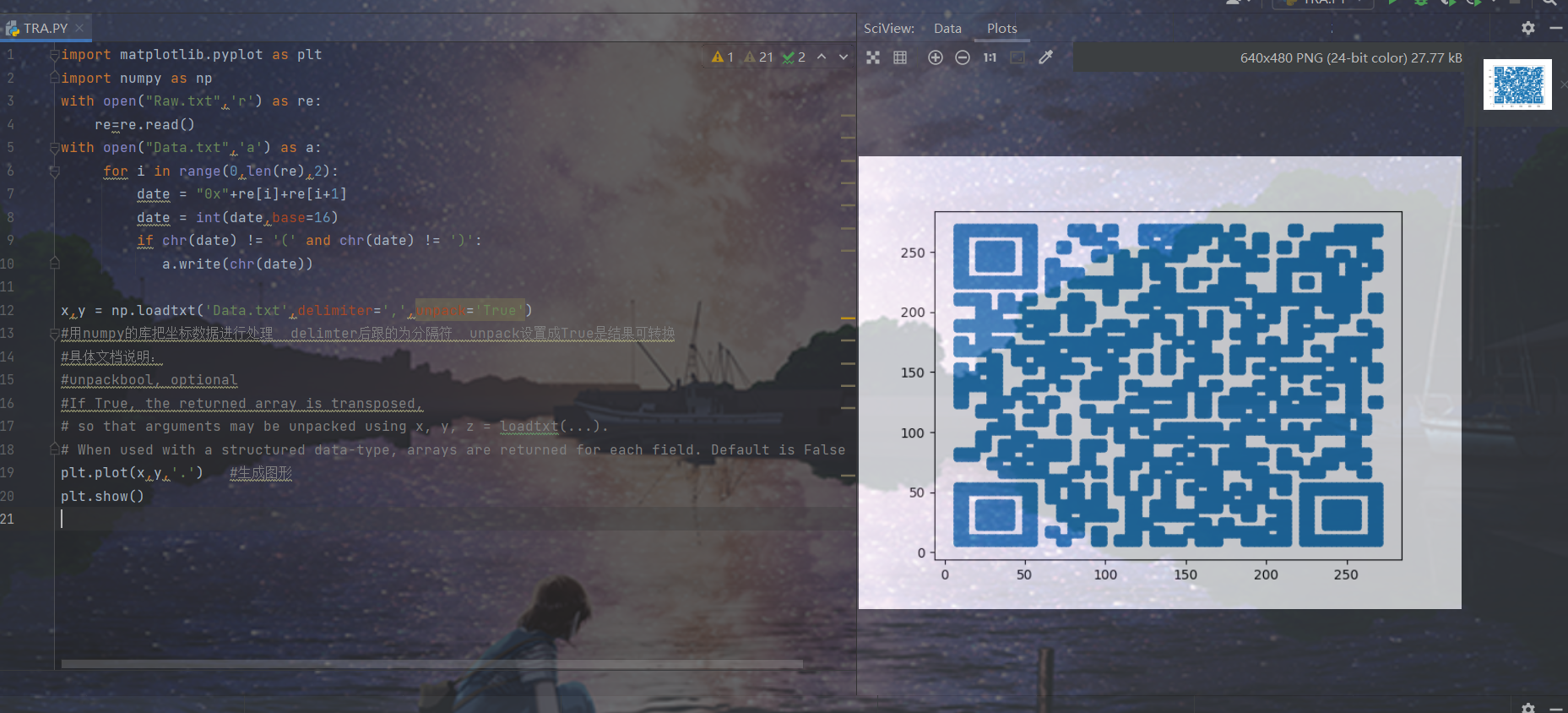Click the 'import numpy as np' line
Screen dimensions: 1568x713
click(x=136, y=78)
